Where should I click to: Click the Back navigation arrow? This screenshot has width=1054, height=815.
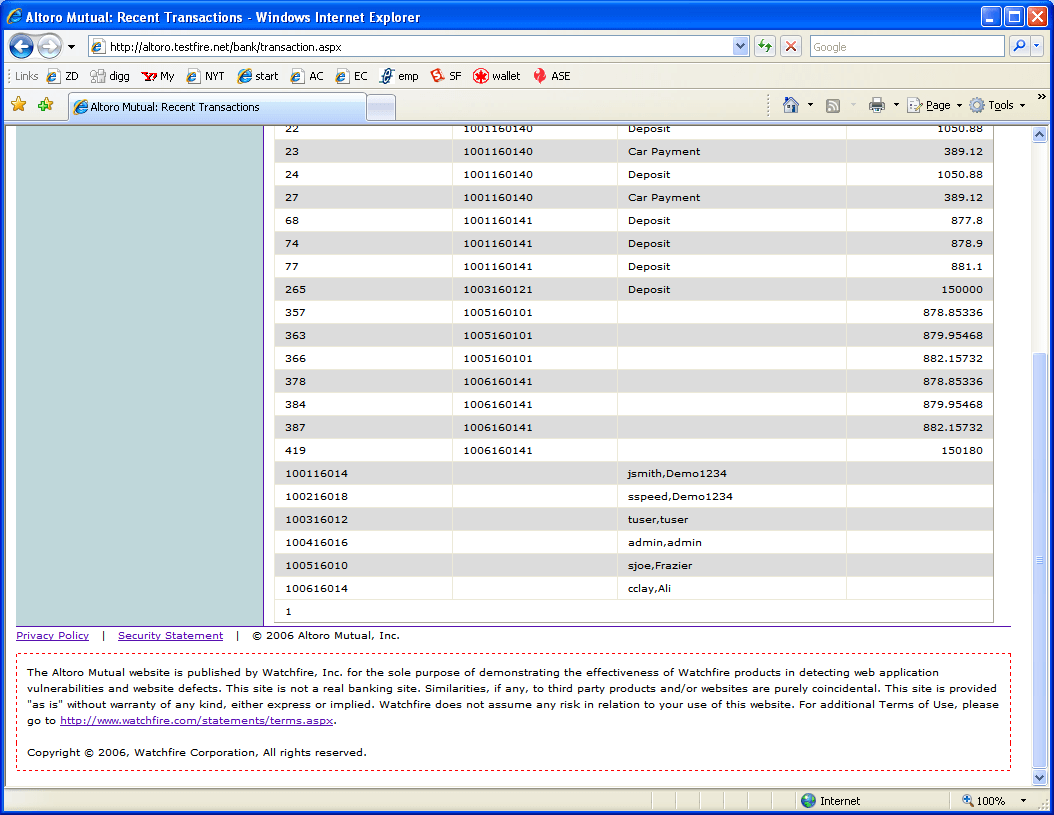22,47
